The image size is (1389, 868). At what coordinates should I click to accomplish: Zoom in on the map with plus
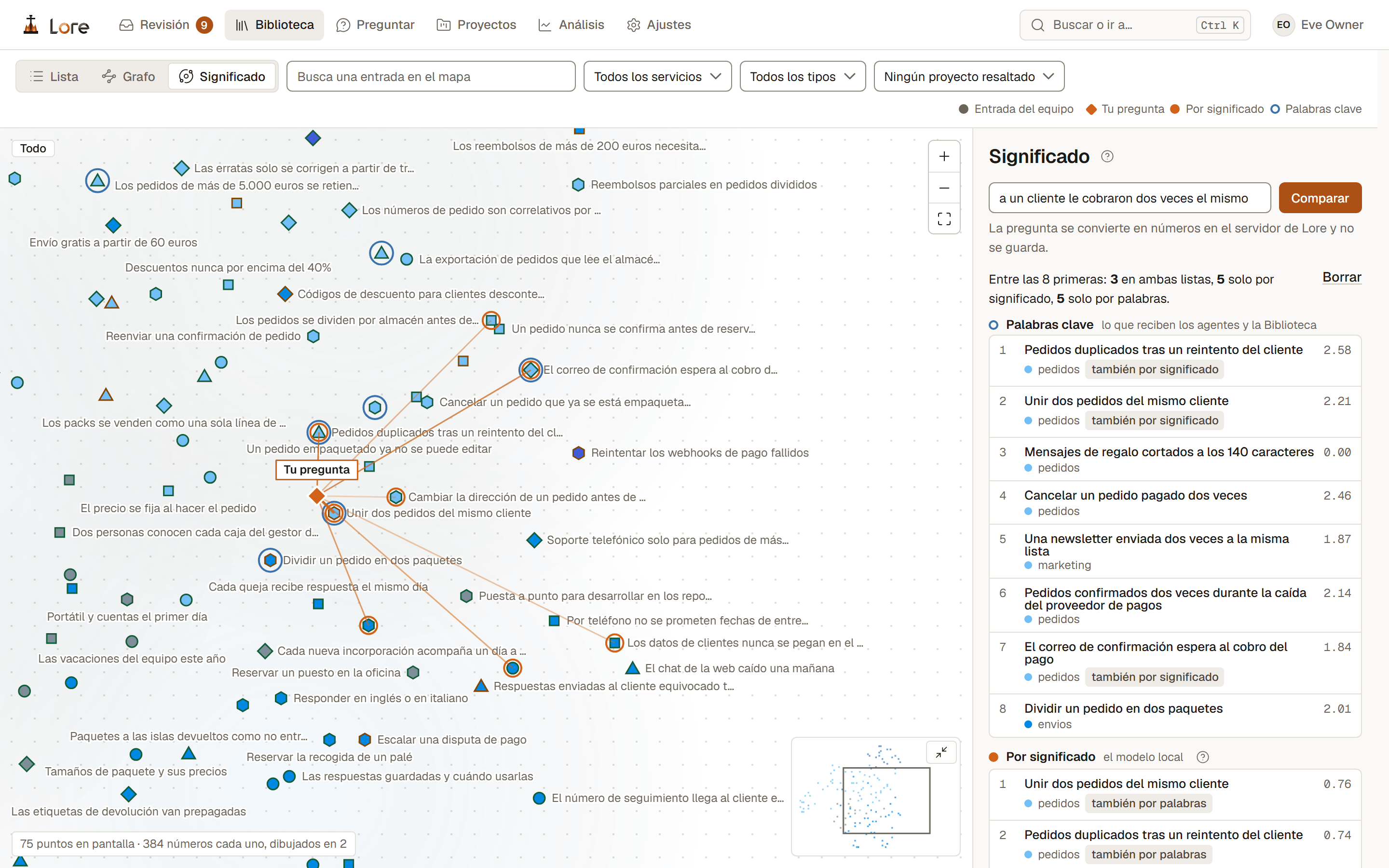(x=943, y=156)
